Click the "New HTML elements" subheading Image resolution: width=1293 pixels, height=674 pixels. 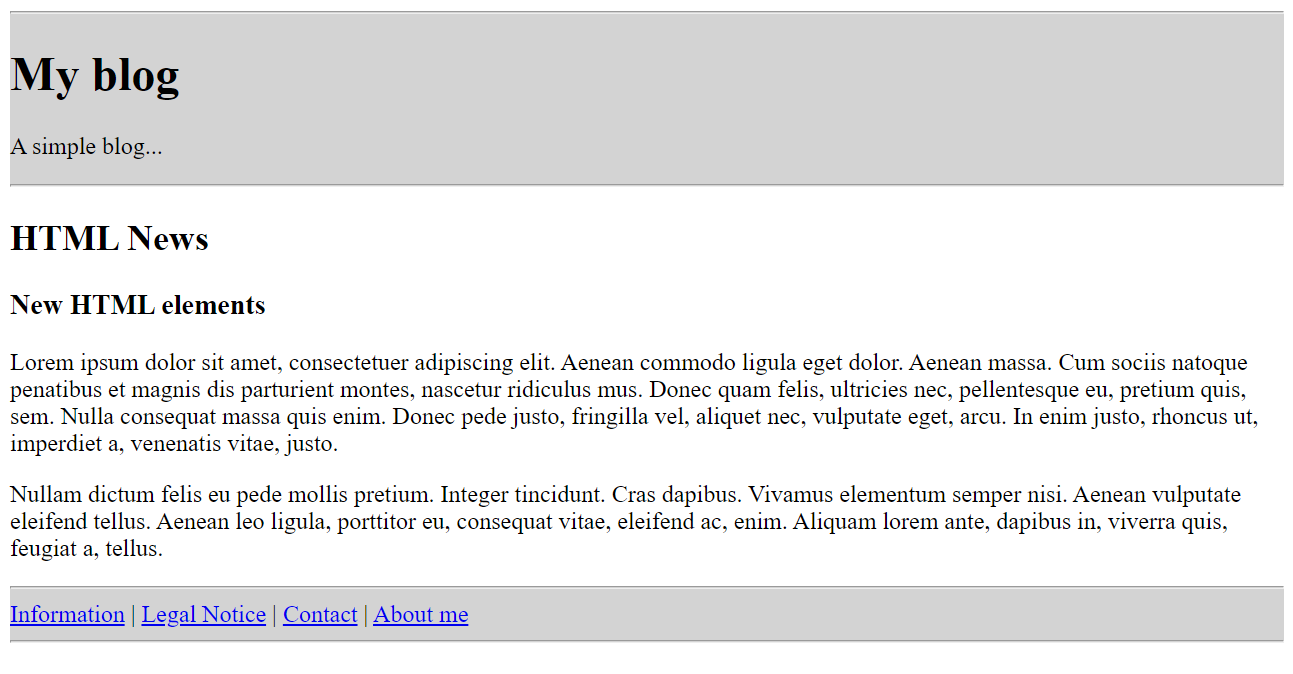(x=137, y=305)
